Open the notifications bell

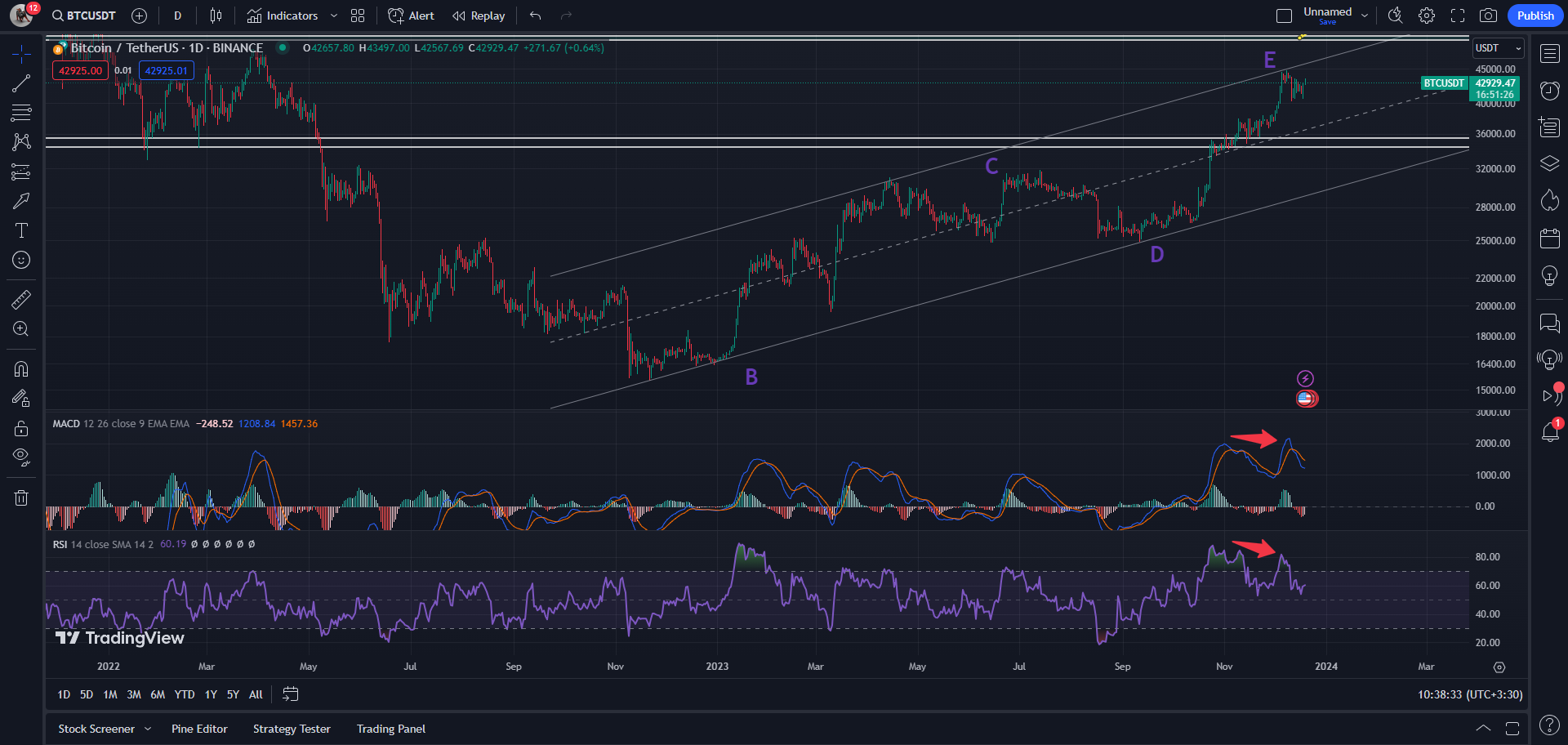(1549, 432)
